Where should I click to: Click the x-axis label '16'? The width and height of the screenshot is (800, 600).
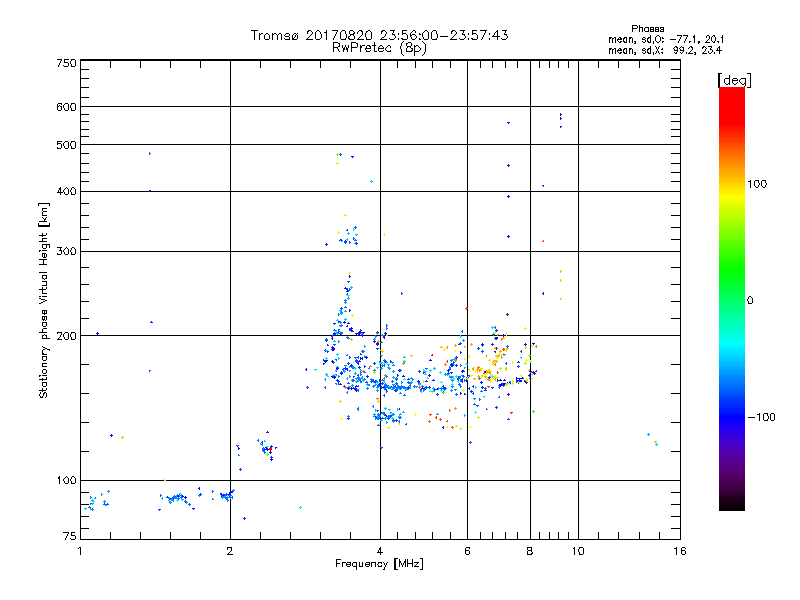click(x=680, y=551)
